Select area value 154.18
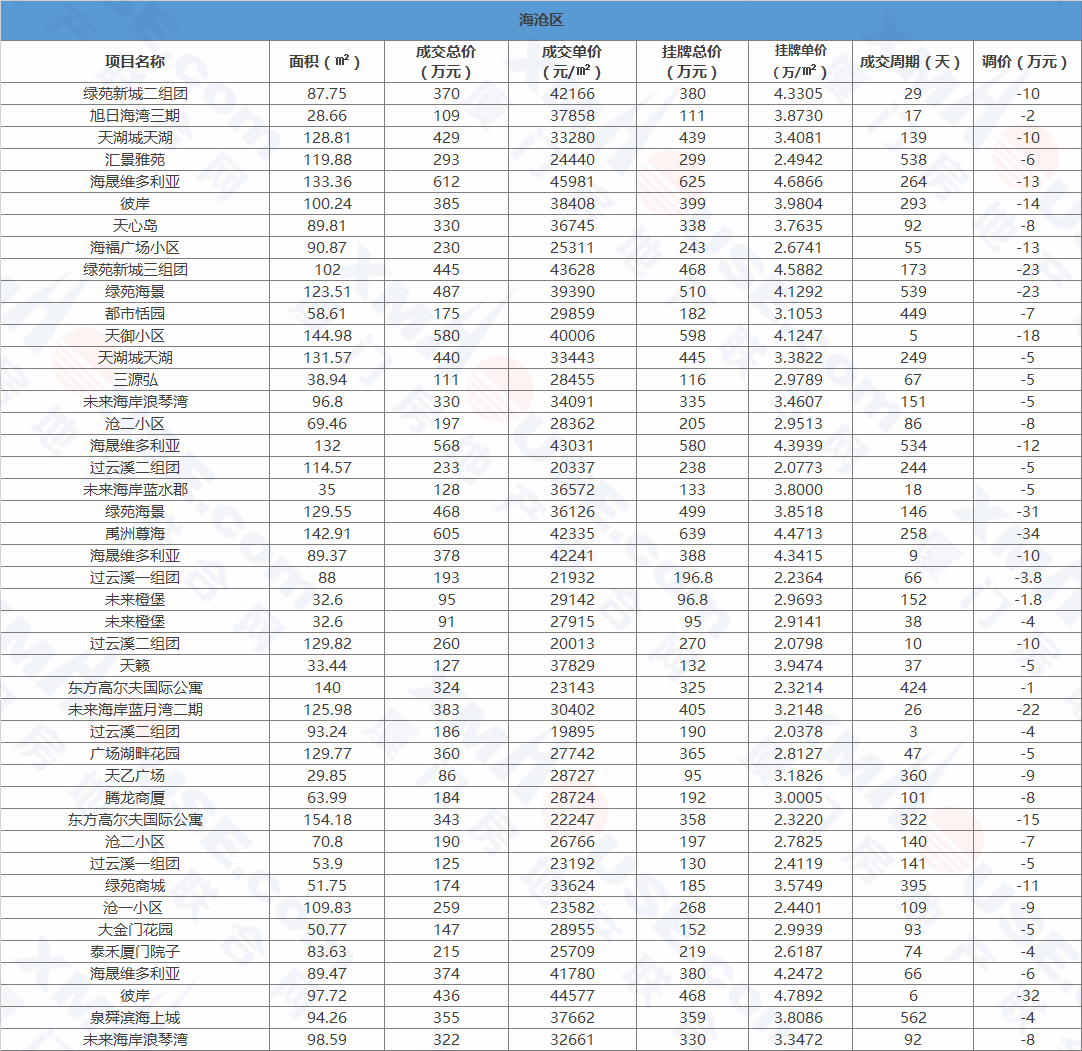The image size is (1082, 1051). [327, 820]
